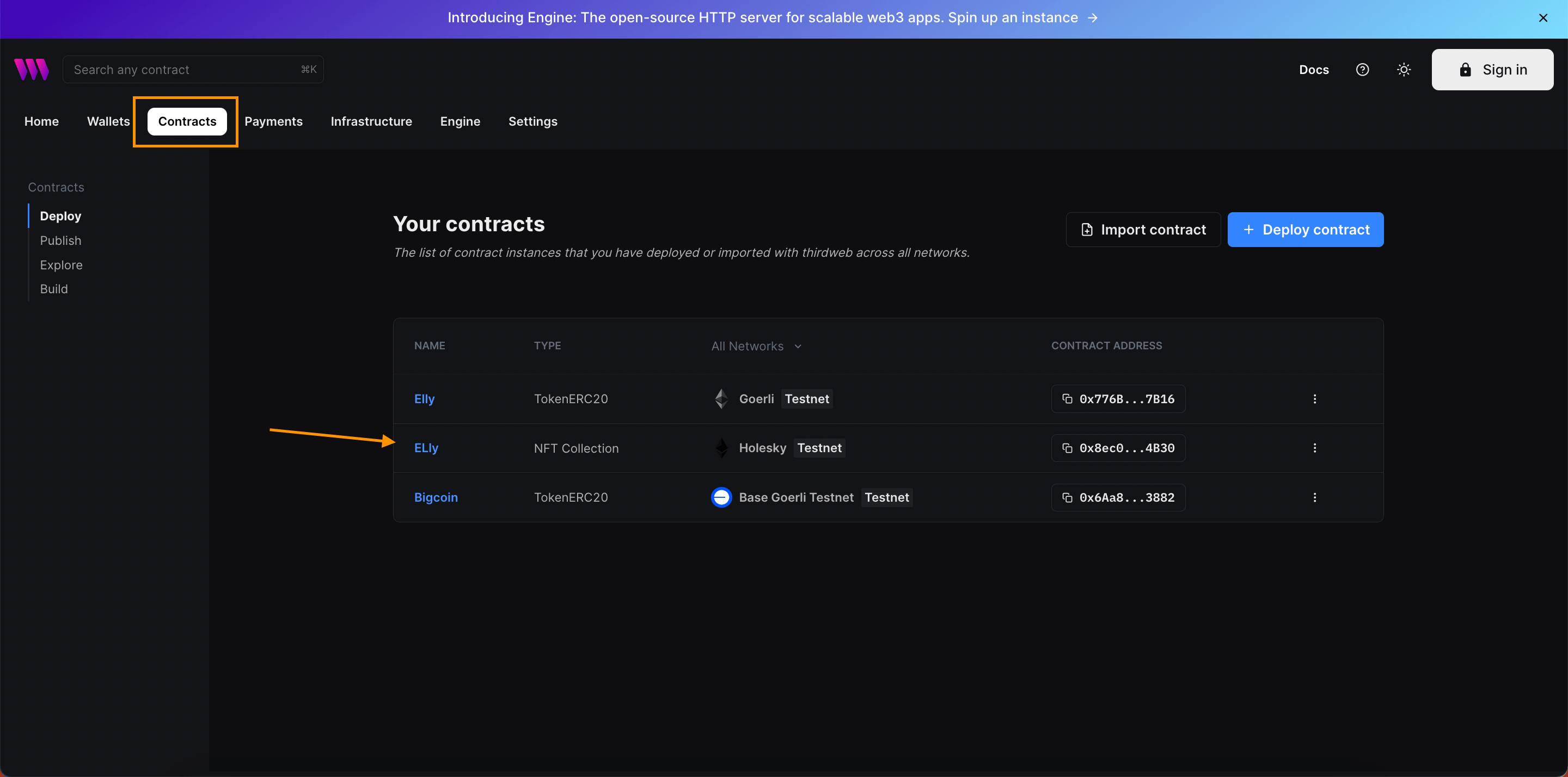This screenshot has width=1568, height=777.
Task: Open more options for Elly Goerli row
Action: [x=1314, y=398]
